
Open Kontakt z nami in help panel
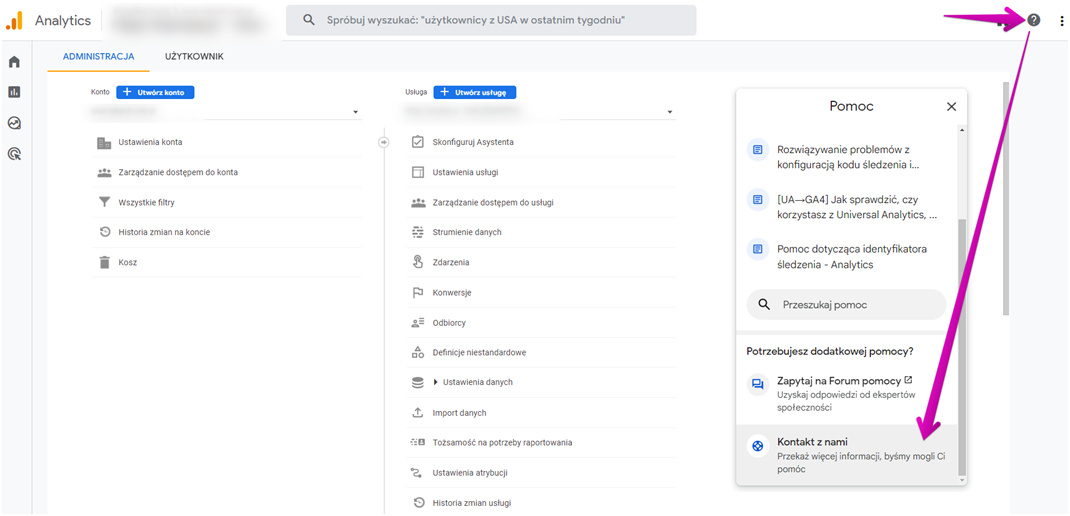tap(847, 455)
